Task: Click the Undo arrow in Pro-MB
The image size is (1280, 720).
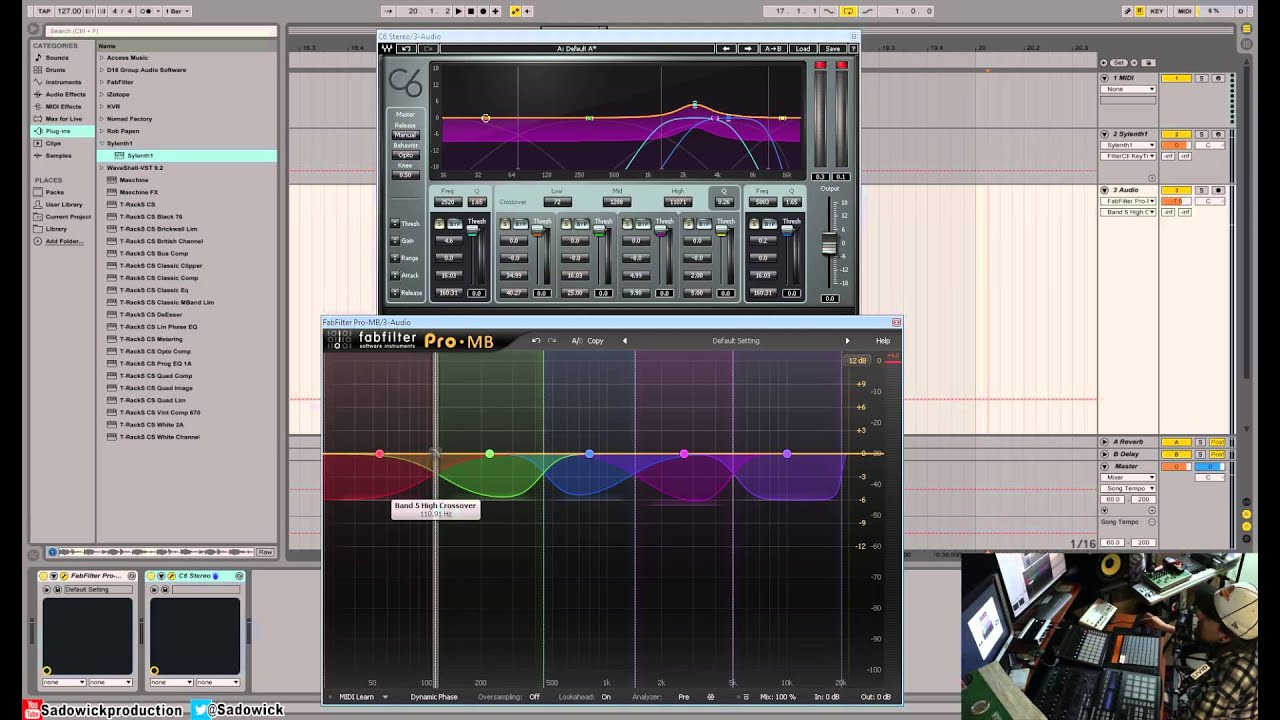Action: tap(535, 341)
